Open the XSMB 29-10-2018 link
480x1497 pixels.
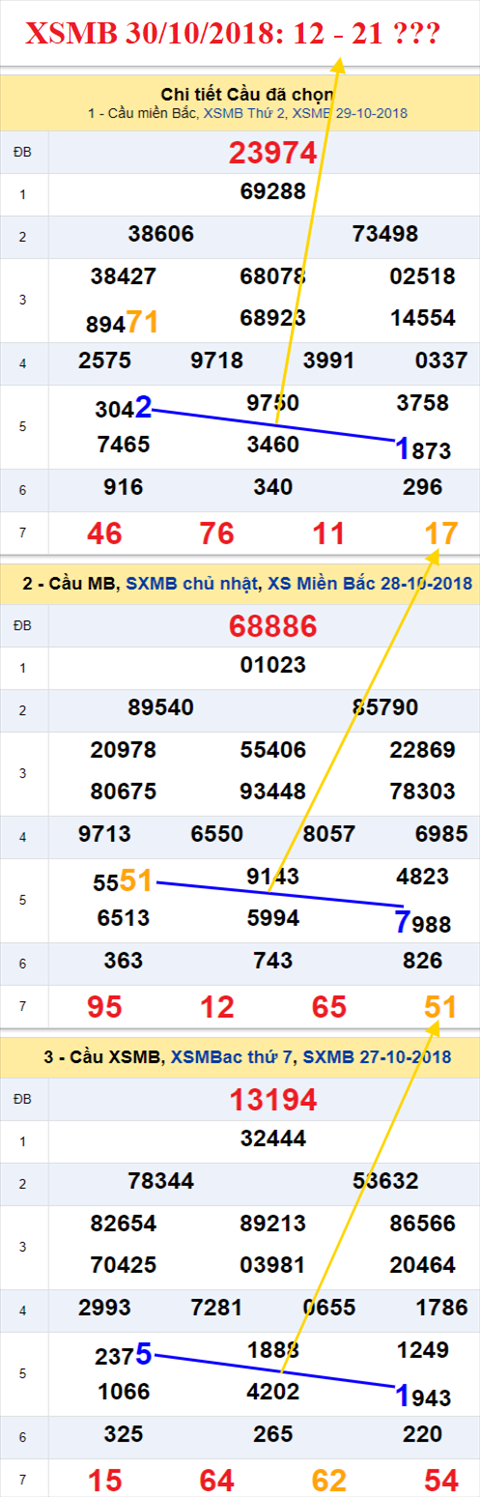point(350,114)
